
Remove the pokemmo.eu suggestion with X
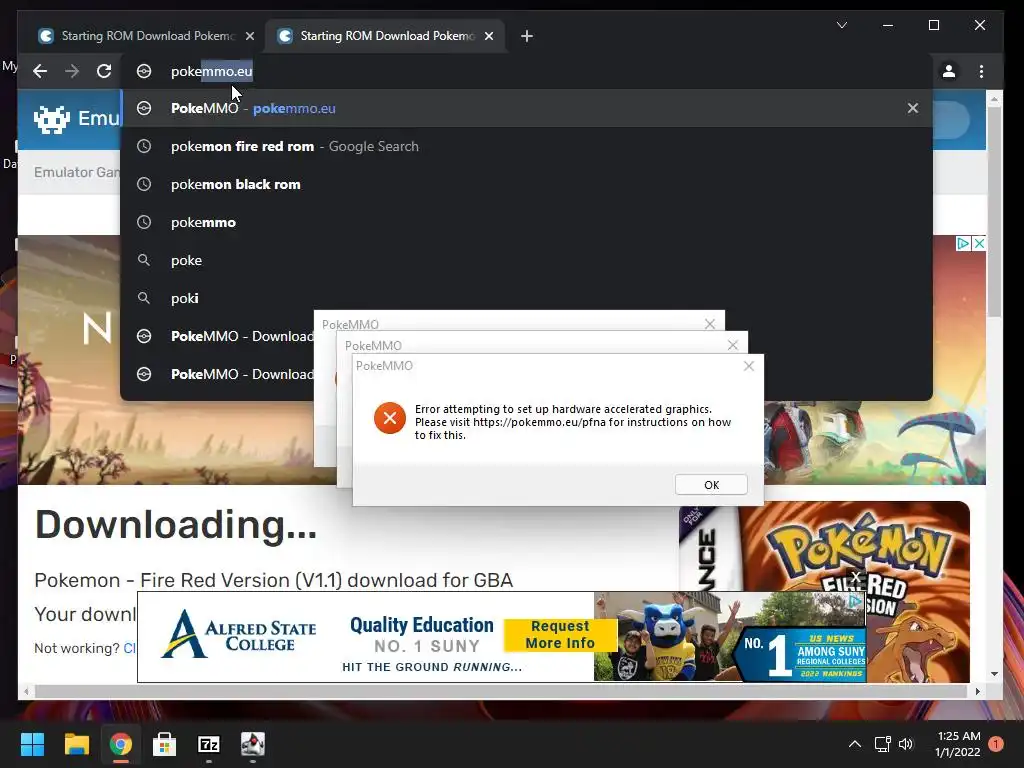913,108
